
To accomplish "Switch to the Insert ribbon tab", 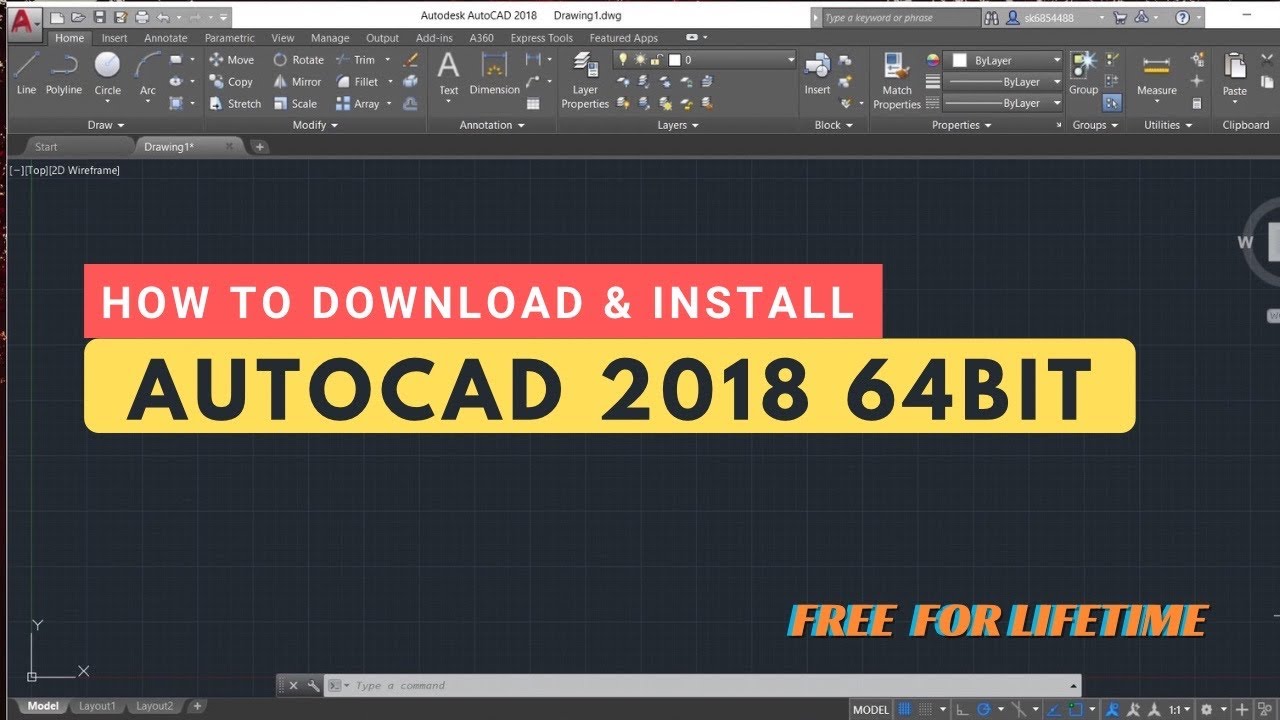I will point(114,38).
